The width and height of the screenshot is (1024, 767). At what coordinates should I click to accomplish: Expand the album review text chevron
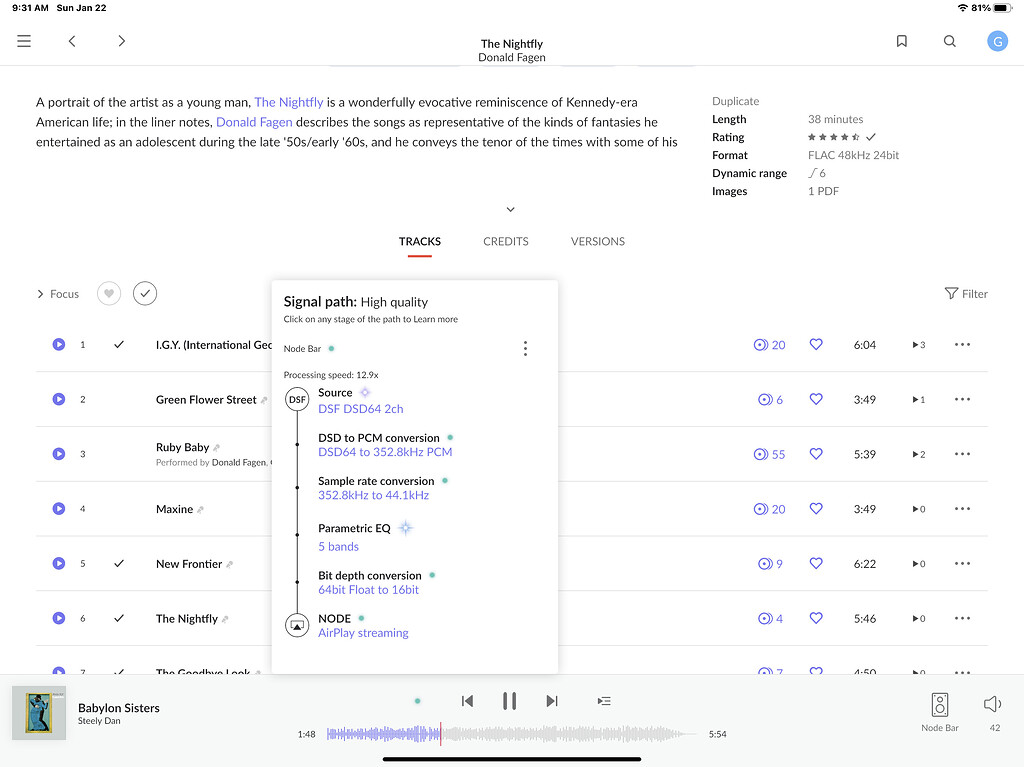[510, 209]
